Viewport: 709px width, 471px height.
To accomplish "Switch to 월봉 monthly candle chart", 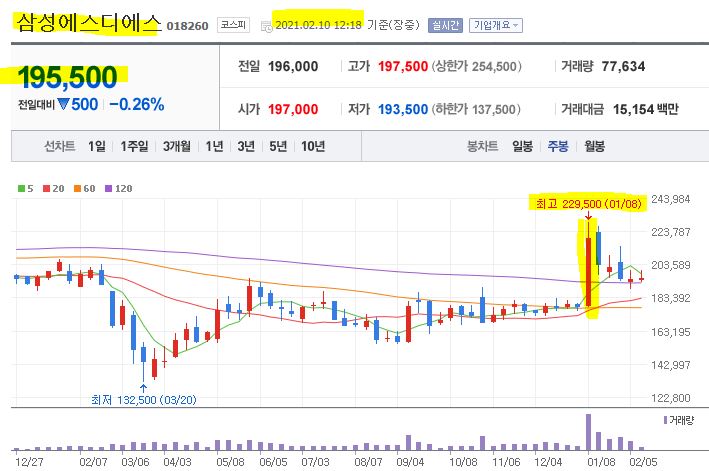I will click(x=594, y=146).
